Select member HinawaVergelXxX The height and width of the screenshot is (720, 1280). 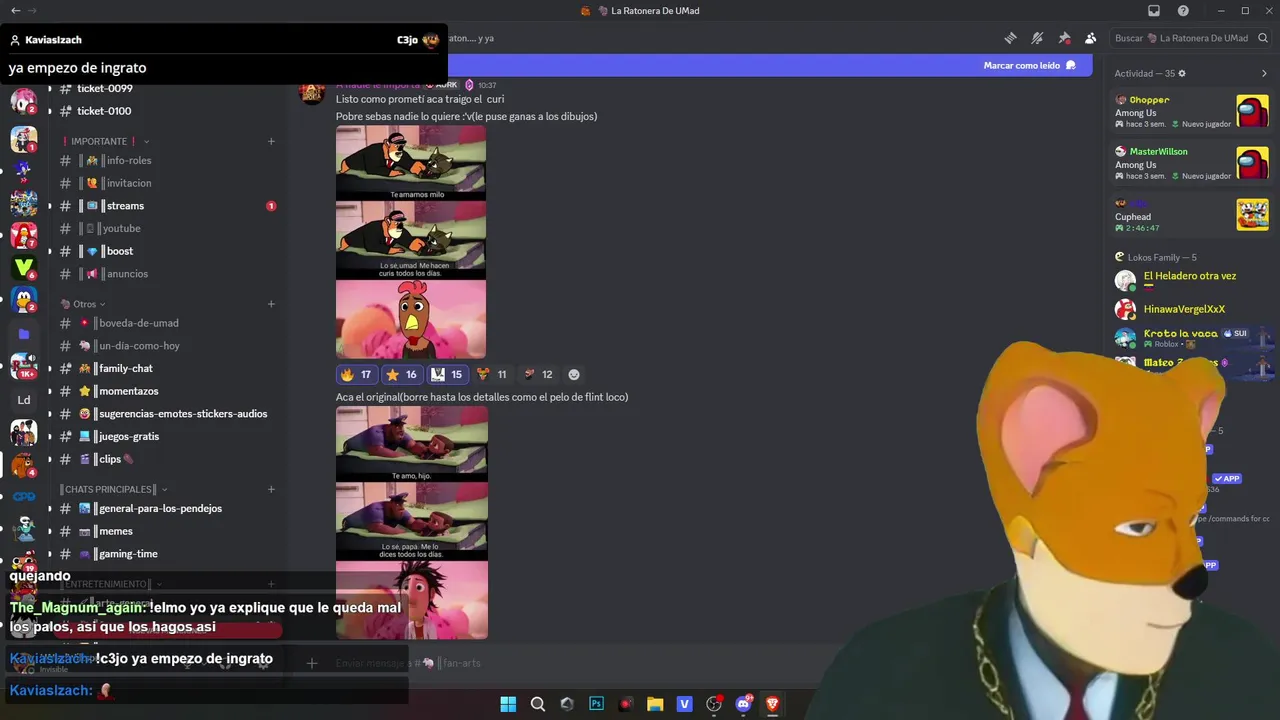tap(1184, 309)
